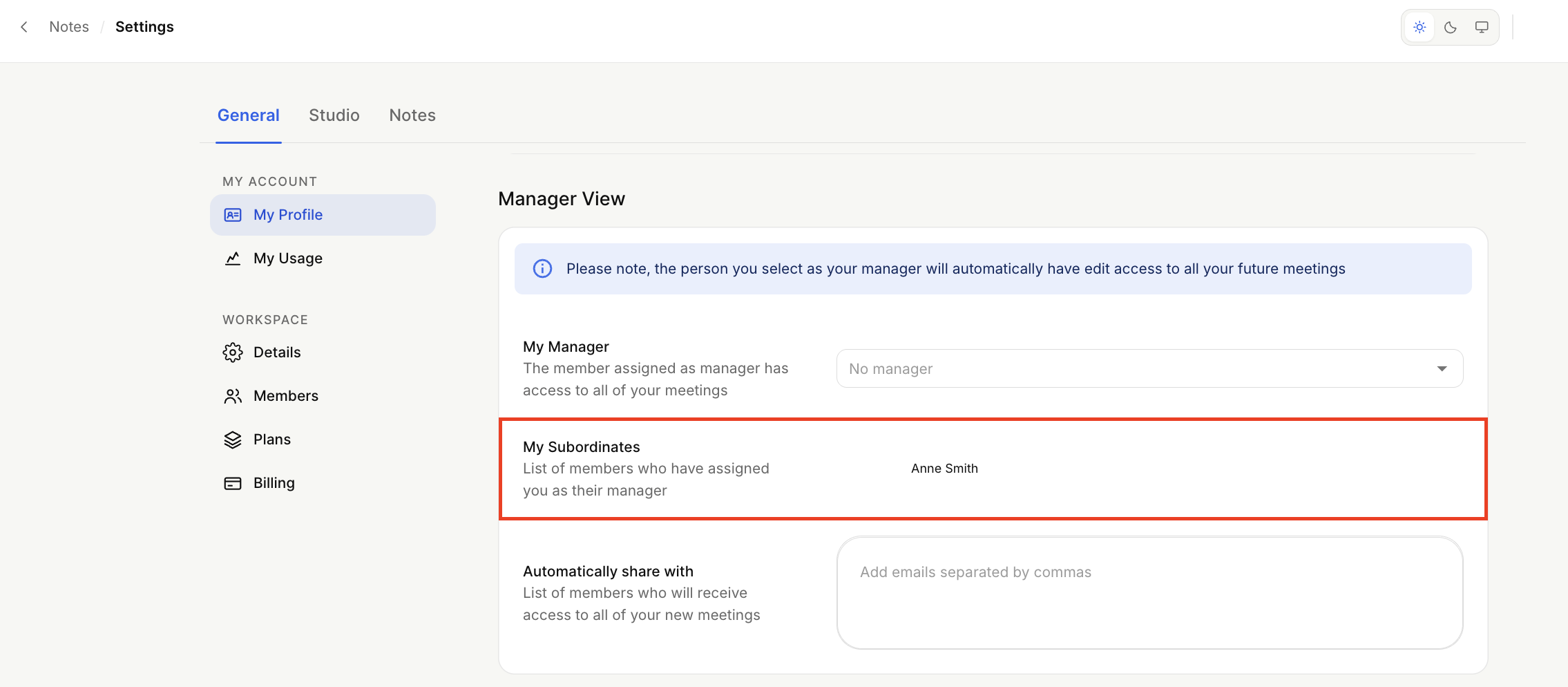Open workspace Members

click(323, 396)
